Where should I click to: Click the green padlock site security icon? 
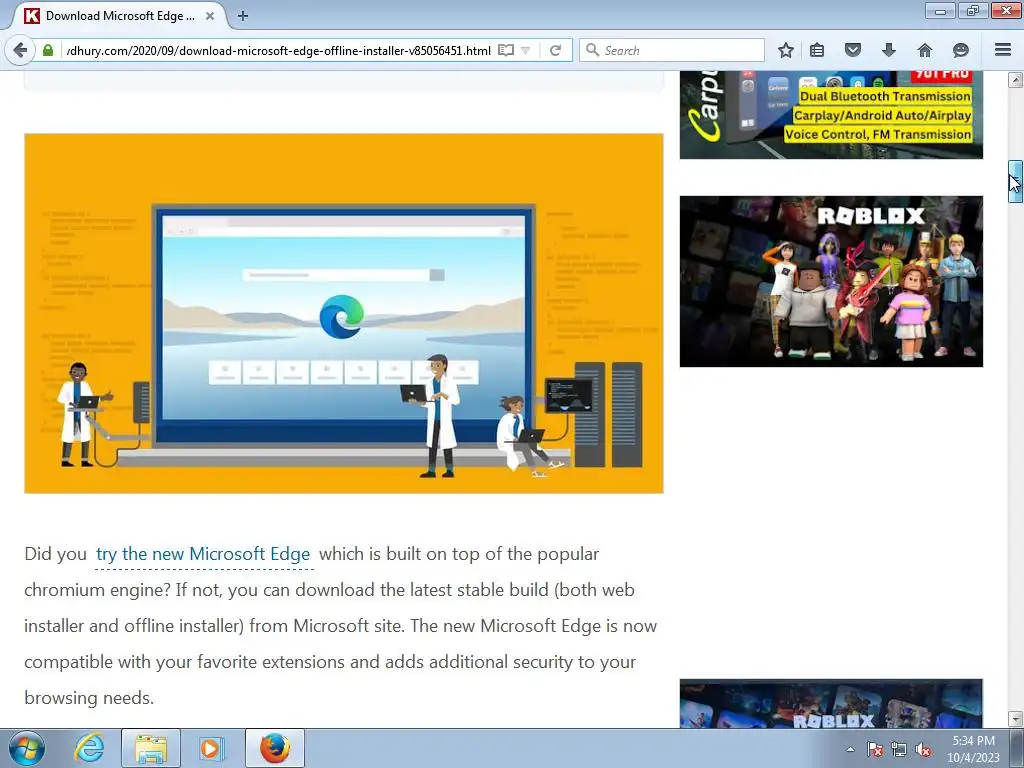[x=48, y=50]
